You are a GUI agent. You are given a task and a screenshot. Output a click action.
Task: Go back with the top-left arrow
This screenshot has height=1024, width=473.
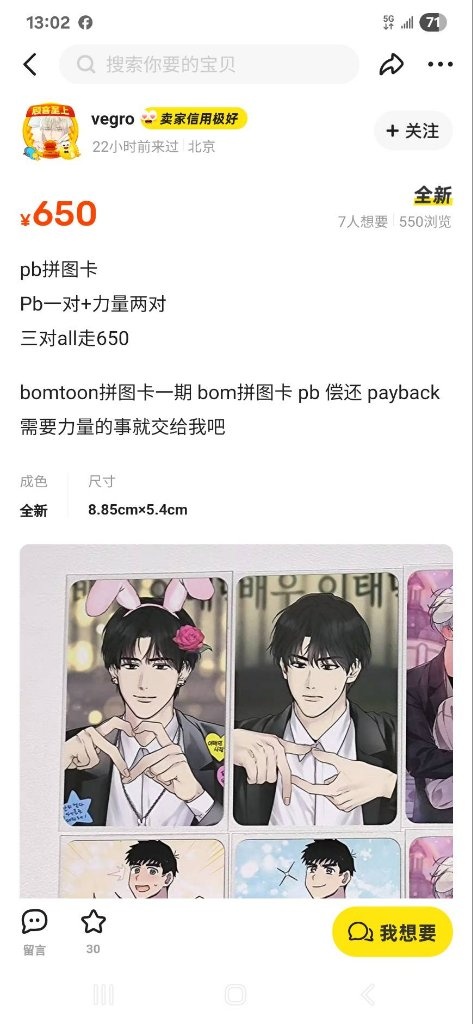pos(30,65)
